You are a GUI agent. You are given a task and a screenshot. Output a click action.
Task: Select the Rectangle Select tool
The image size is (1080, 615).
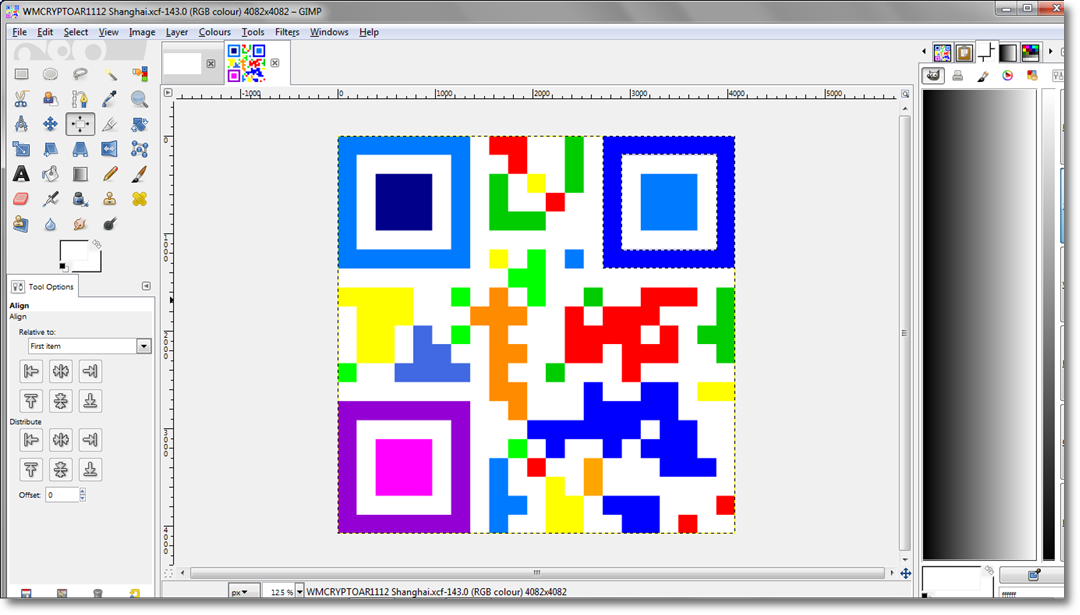click(21, 74)
